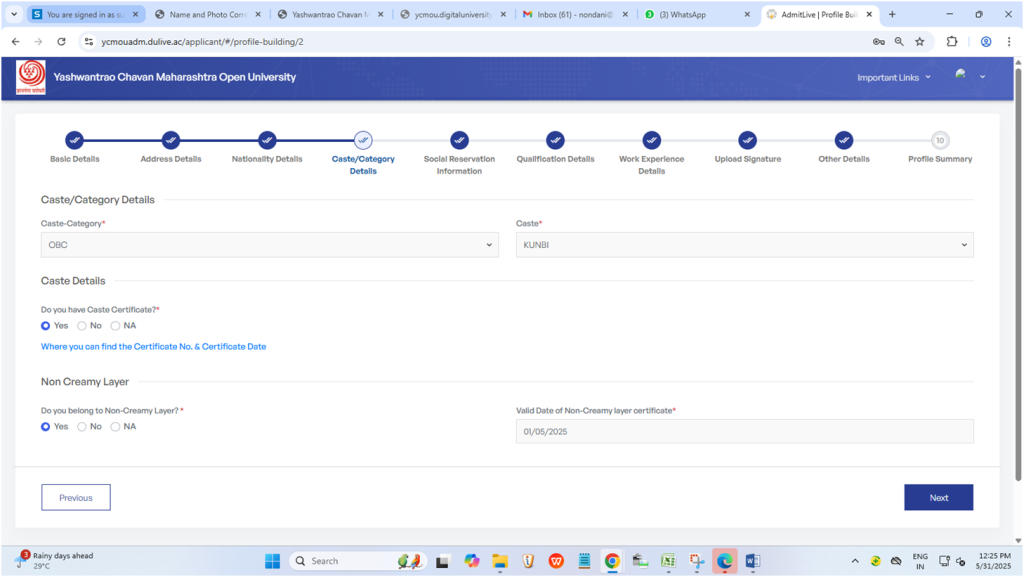1024x577 pixels.
Task: Bookmark this page with star icon
Action: coord(919,42)
